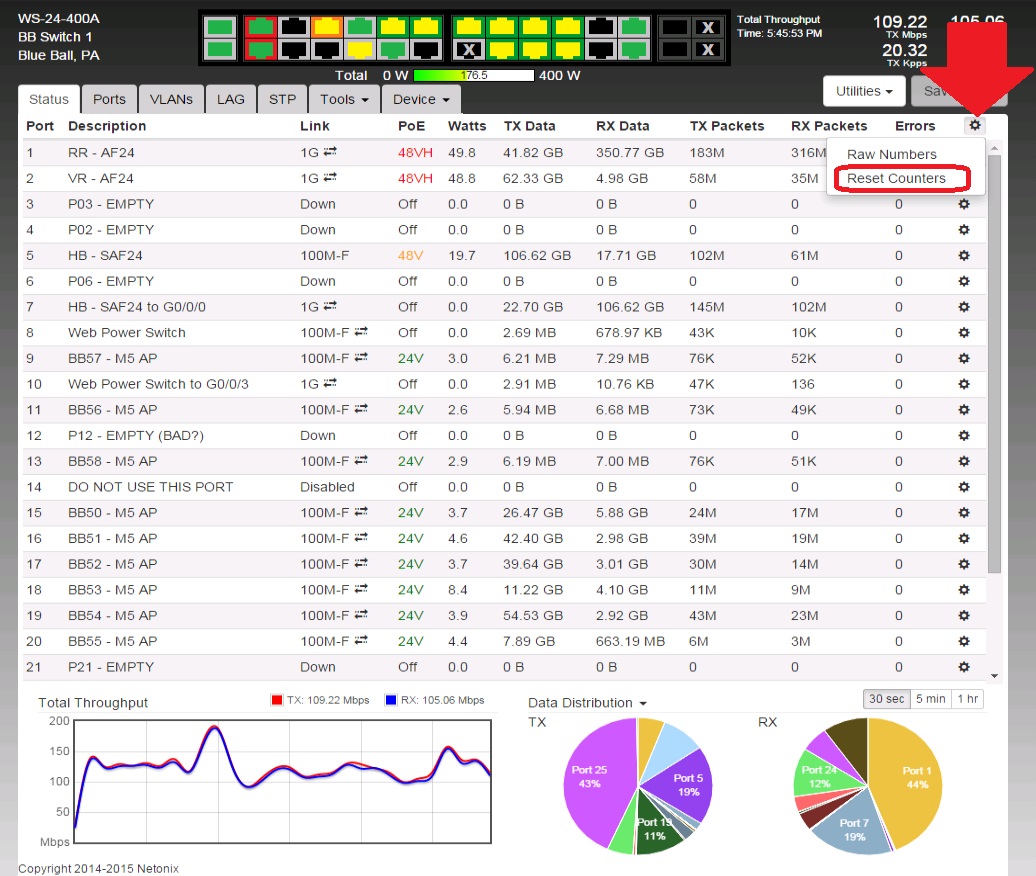The image size is (1036, 876).
Task: Open the Device dropdown tab
Action: (420, 99)
